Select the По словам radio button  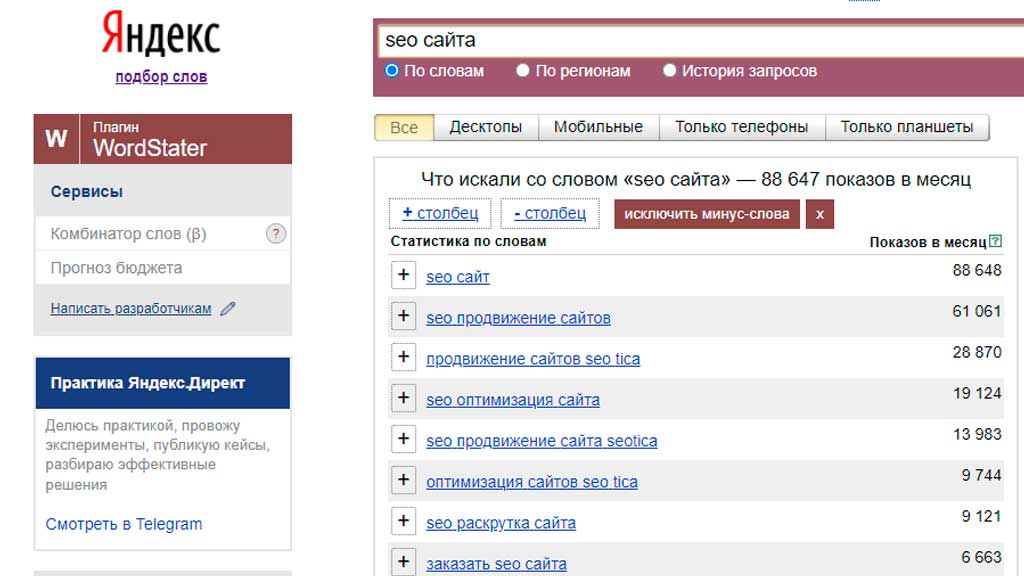(391, 70)
